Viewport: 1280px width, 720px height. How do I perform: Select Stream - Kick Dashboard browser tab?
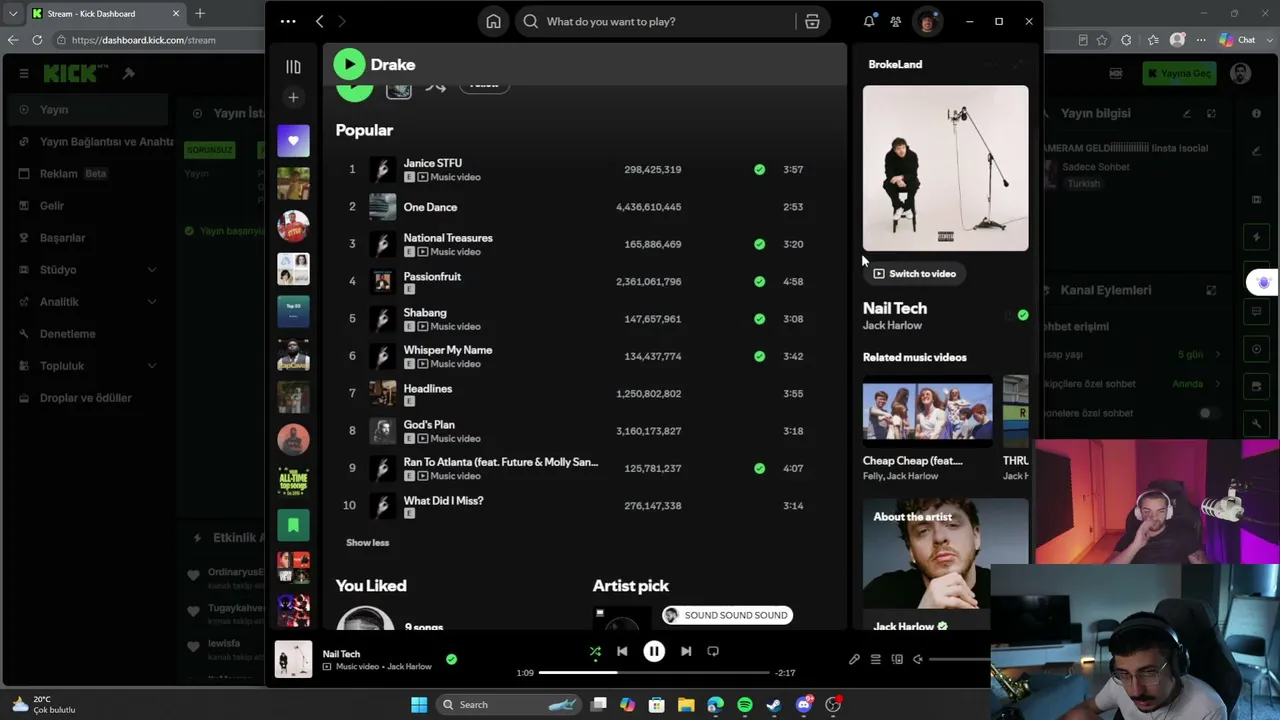(x=105, y=14)
